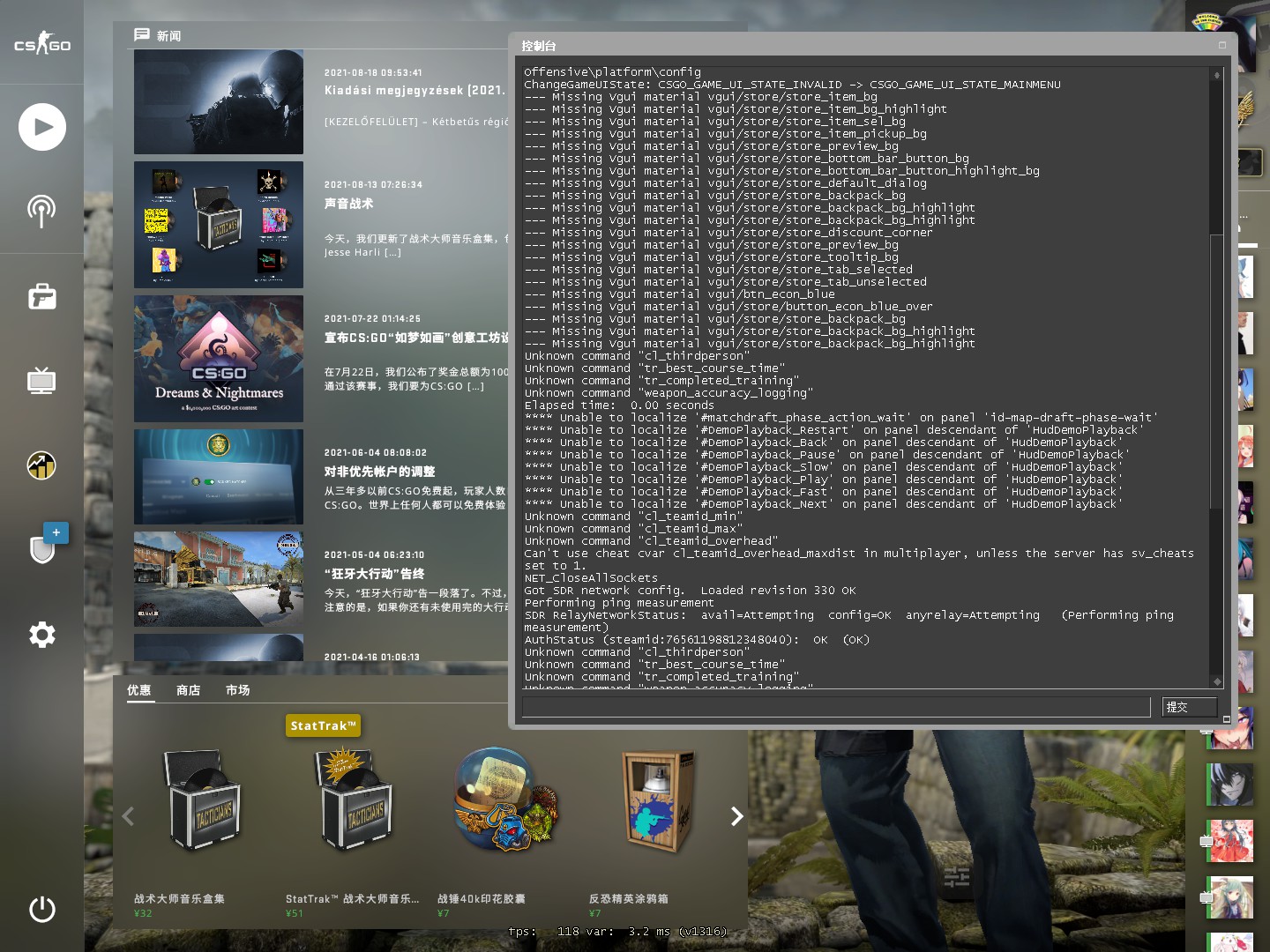1270x952 pixels.
Task: Click the console scrollbar up arrow
Action: [x=1217, y=75]
